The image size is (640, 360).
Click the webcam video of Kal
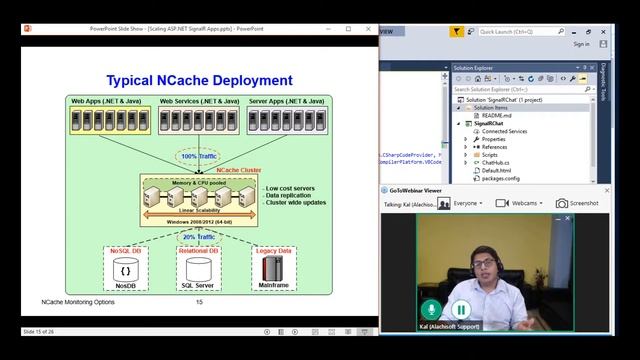point(495,272)
